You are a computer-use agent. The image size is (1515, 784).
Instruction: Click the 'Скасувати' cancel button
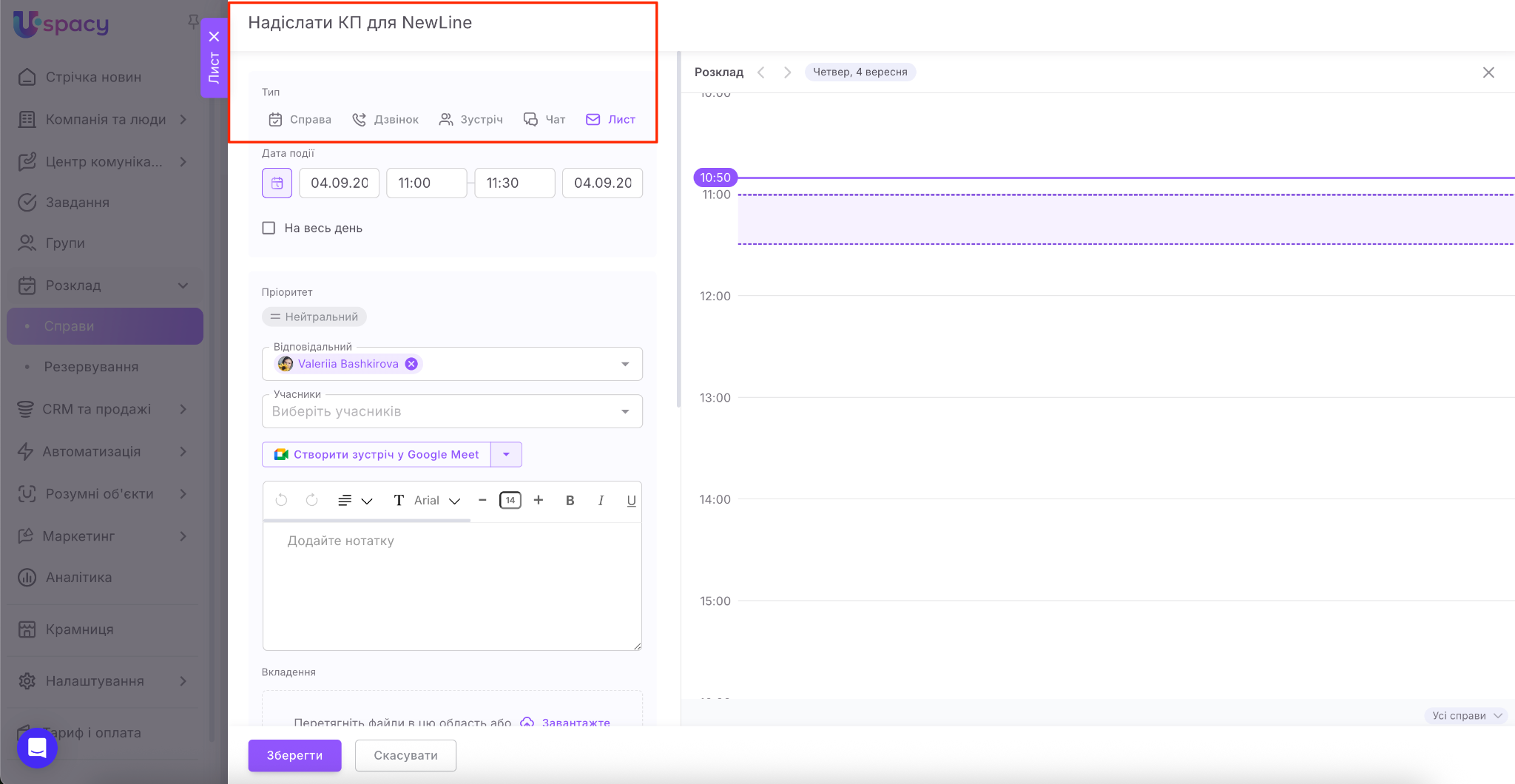point(405,755)
